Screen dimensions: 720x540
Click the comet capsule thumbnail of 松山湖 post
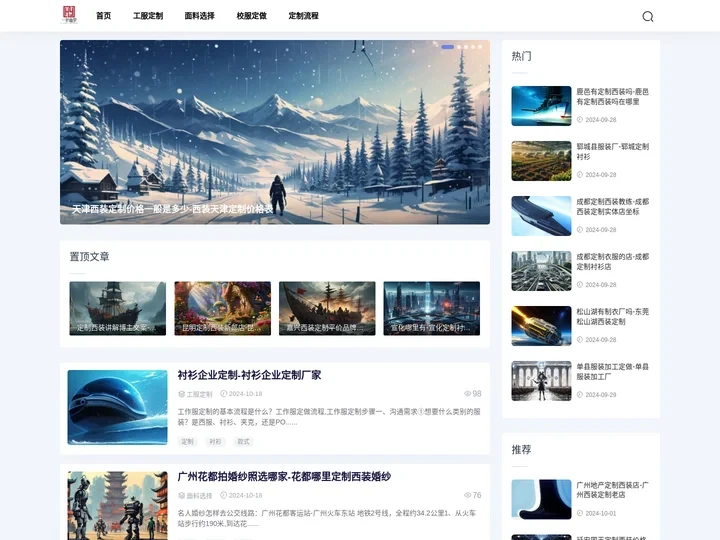541,326
